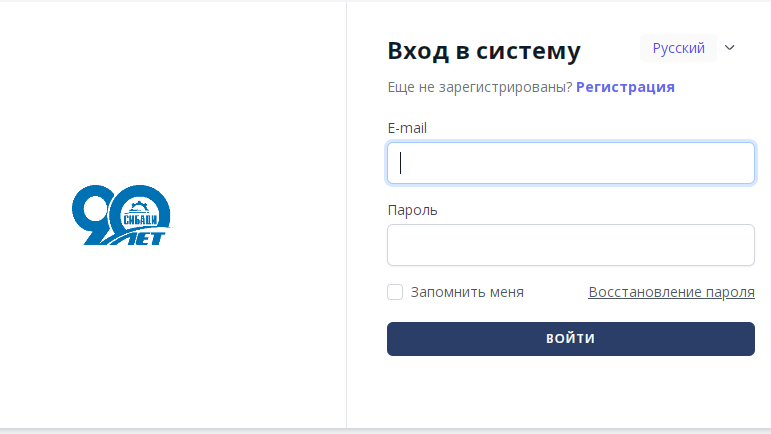This screenshot has width=771, height=434.
Task: Expand the language chevron arrow
Action: coord(730,48)
